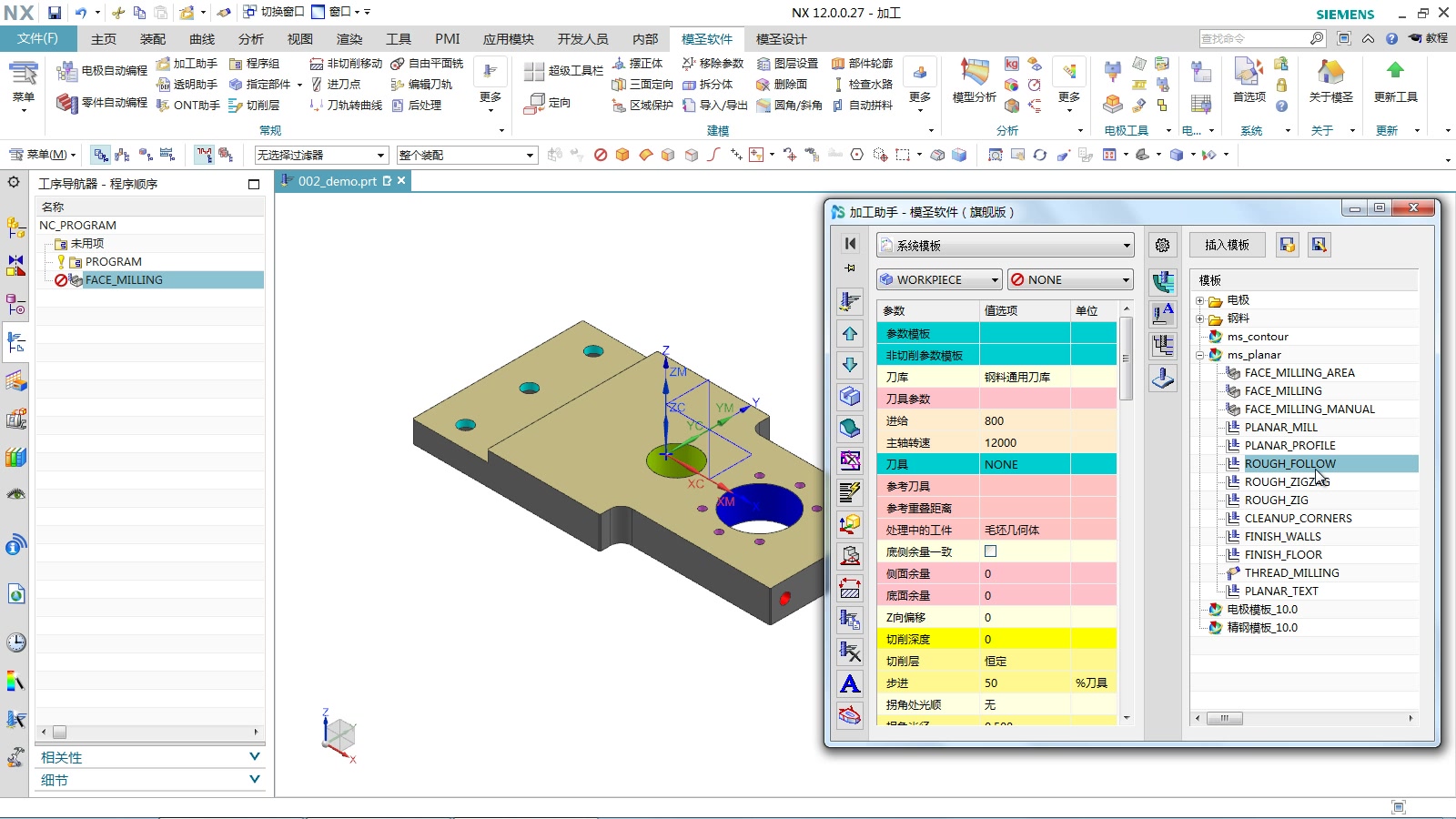Click the 进刀点 entry point tool
The height and width of the screenshot is (819, 1456).
pyautogui.click(x=335, y=85)
